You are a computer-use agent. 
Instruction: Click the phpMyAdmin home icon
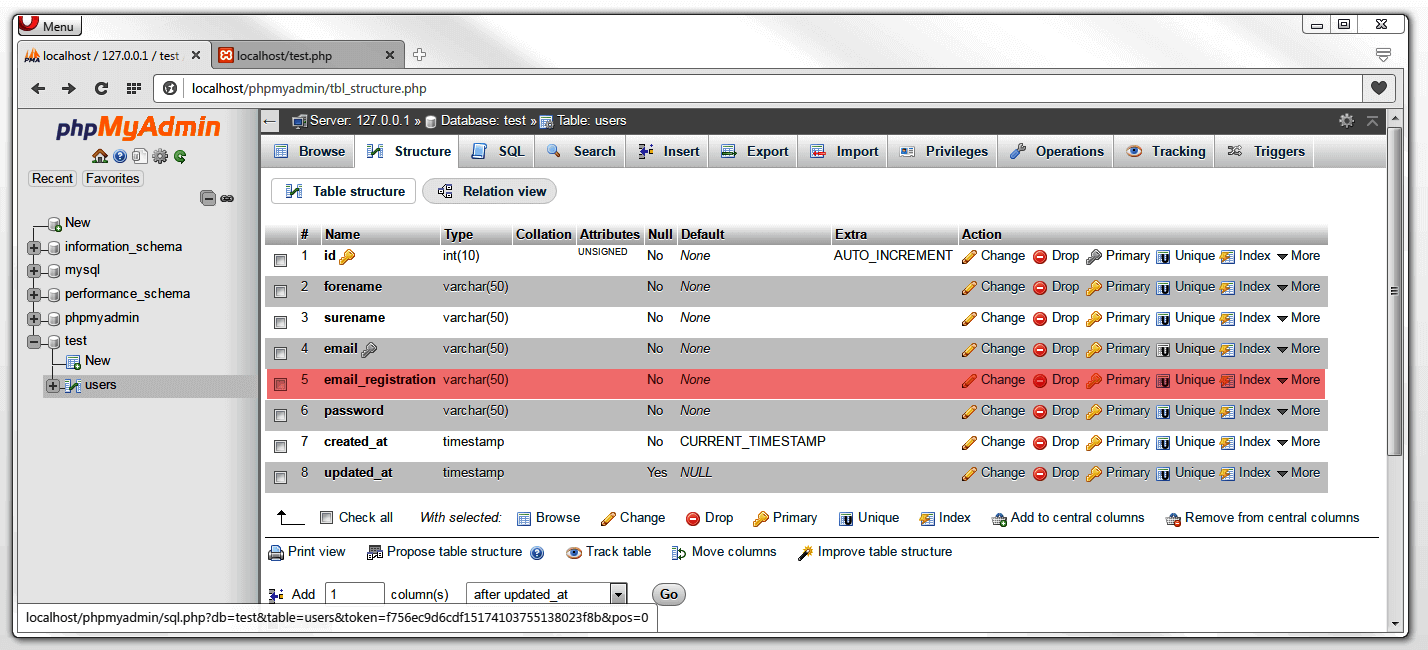click(99, 156)
